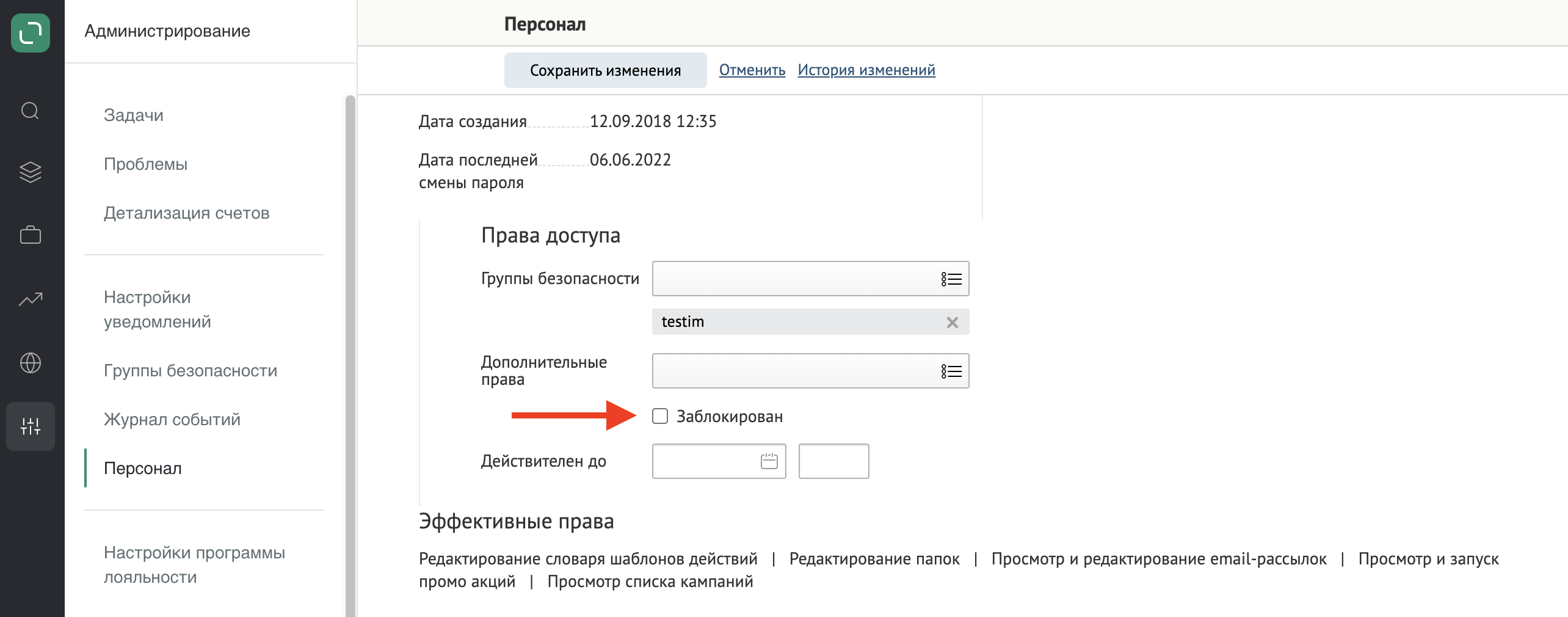Click the green app logo icon
Screen dimensions: 1568x617
[x=31, y=32]
